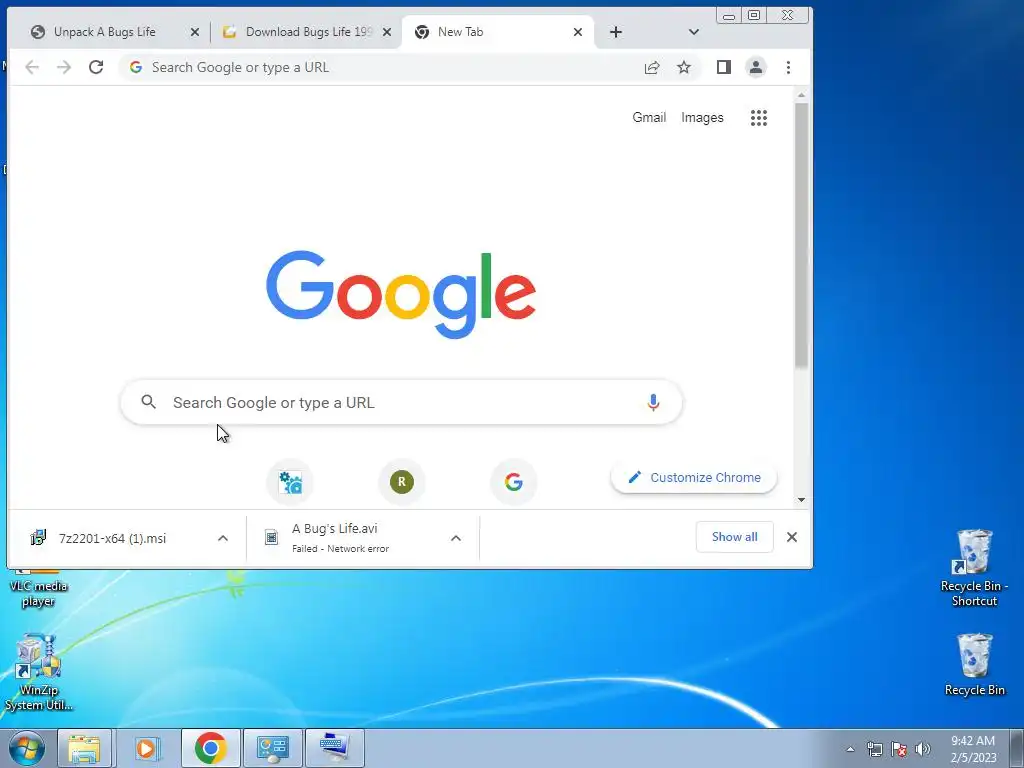The image size is (1024, 768).
Task: Click Chrome icon on taskbar
Action: [210, 748]
